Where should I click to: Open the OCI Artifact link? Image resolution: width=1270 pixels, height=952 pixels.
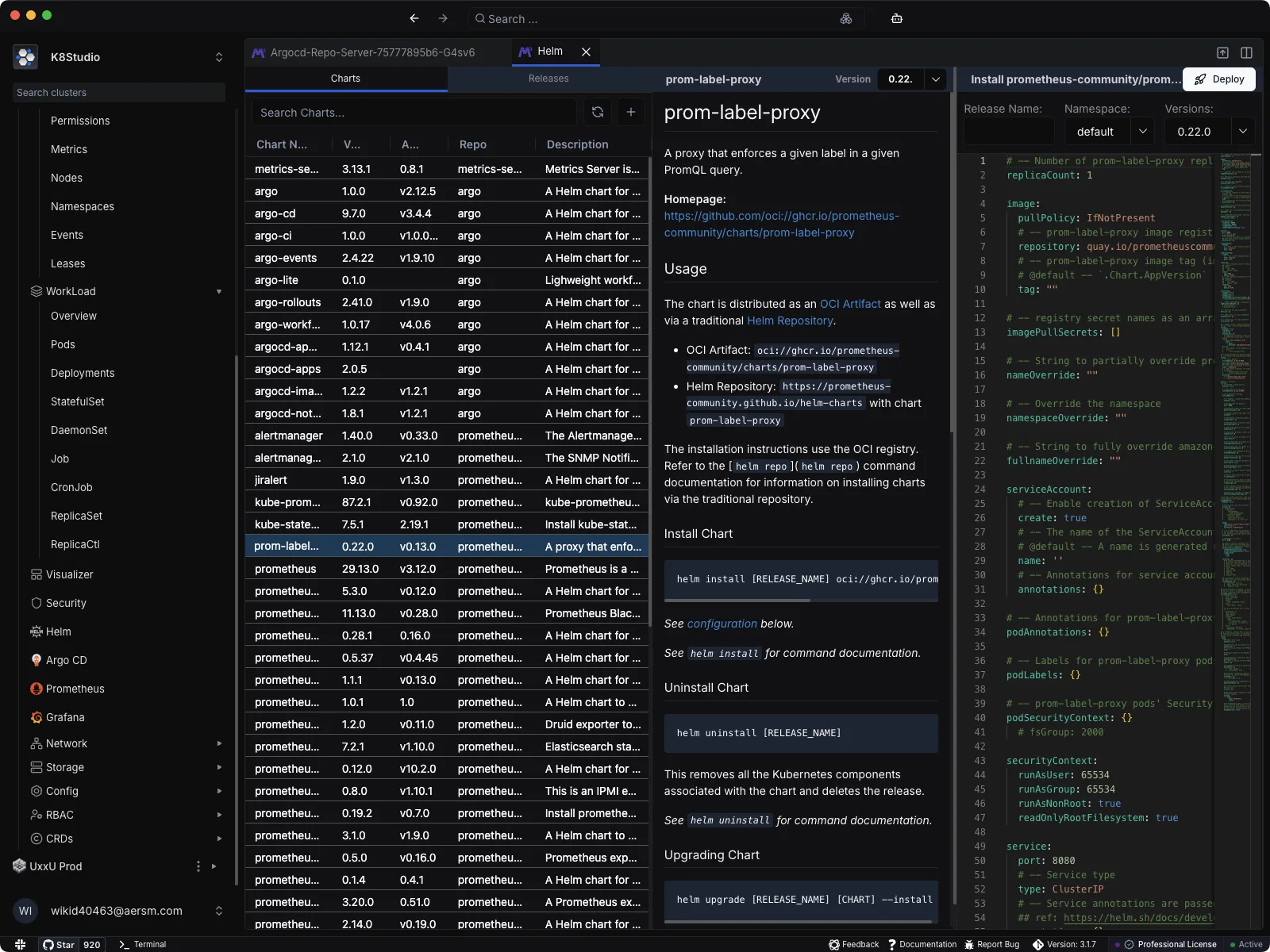pyautogui.click(x=850, y=304)
